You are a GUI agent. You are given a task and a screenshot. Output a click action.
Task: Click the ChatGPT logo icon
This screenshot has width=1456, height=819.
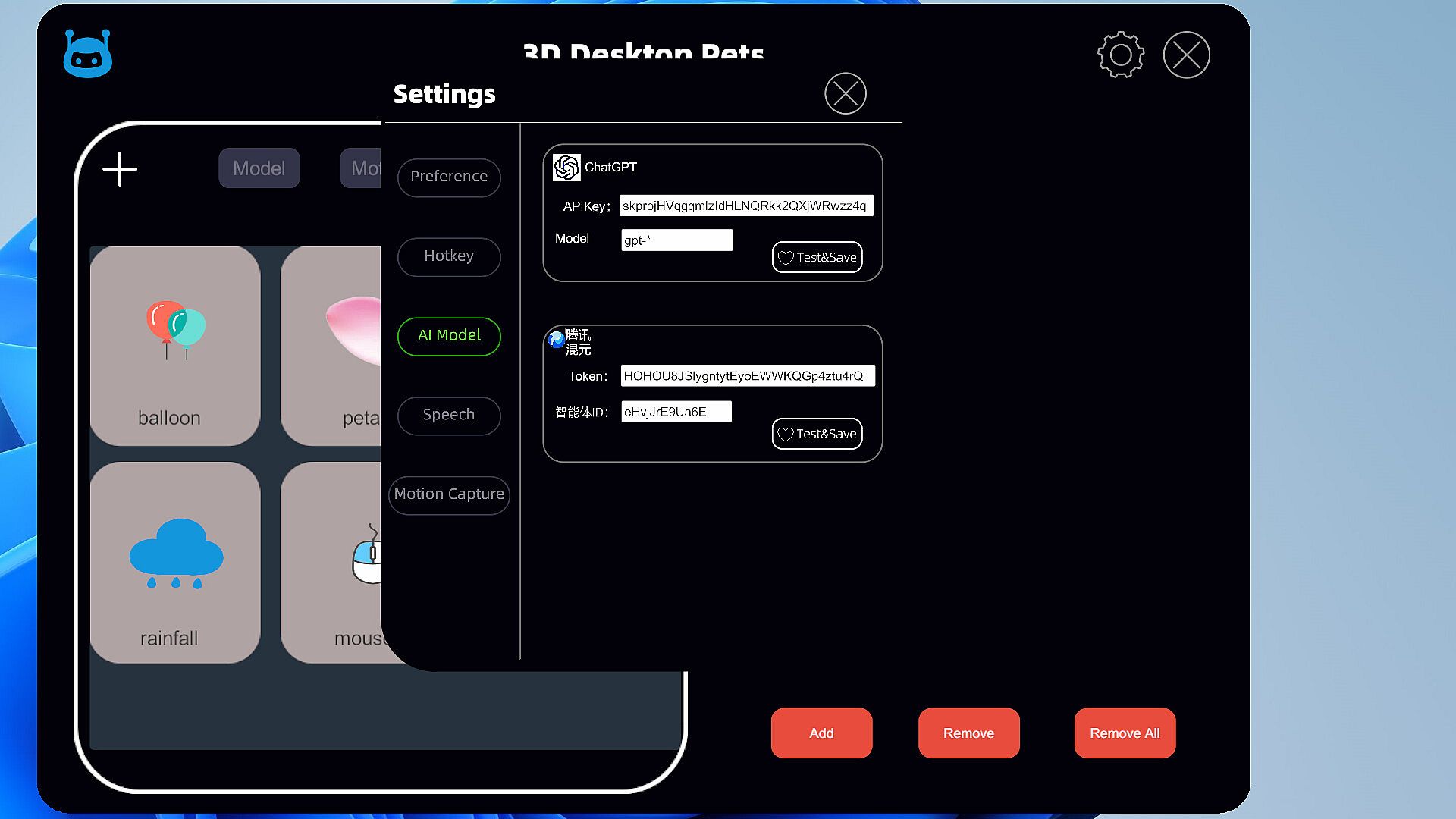pos(566,168)
